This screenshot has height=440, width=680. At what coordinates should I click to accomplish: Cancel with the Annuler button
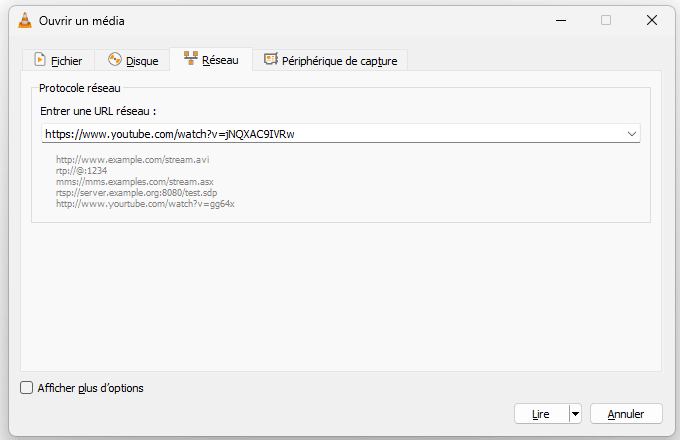pos(626,413)
